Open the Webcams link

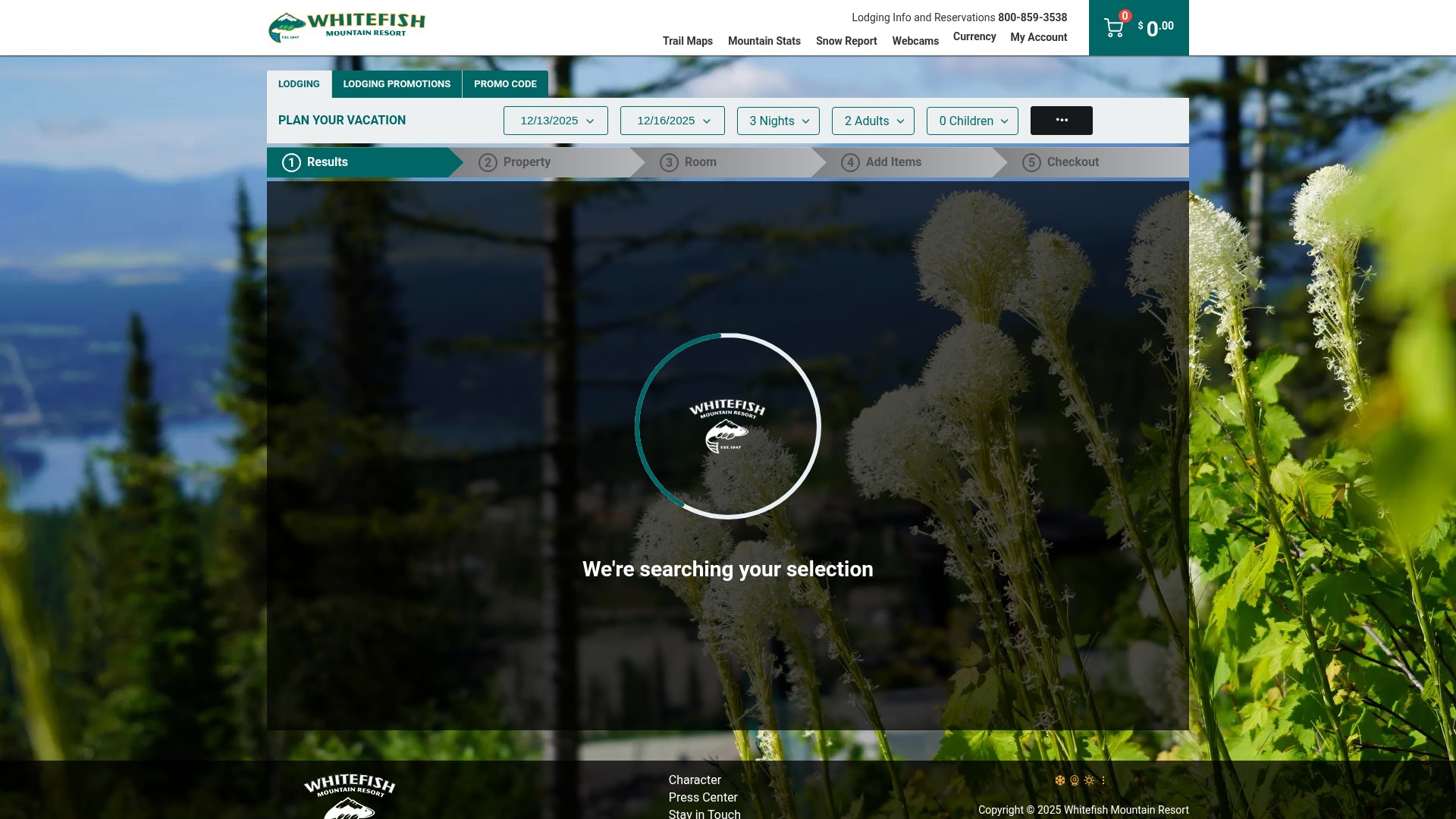pyautogui.click(x=915, y=41)
